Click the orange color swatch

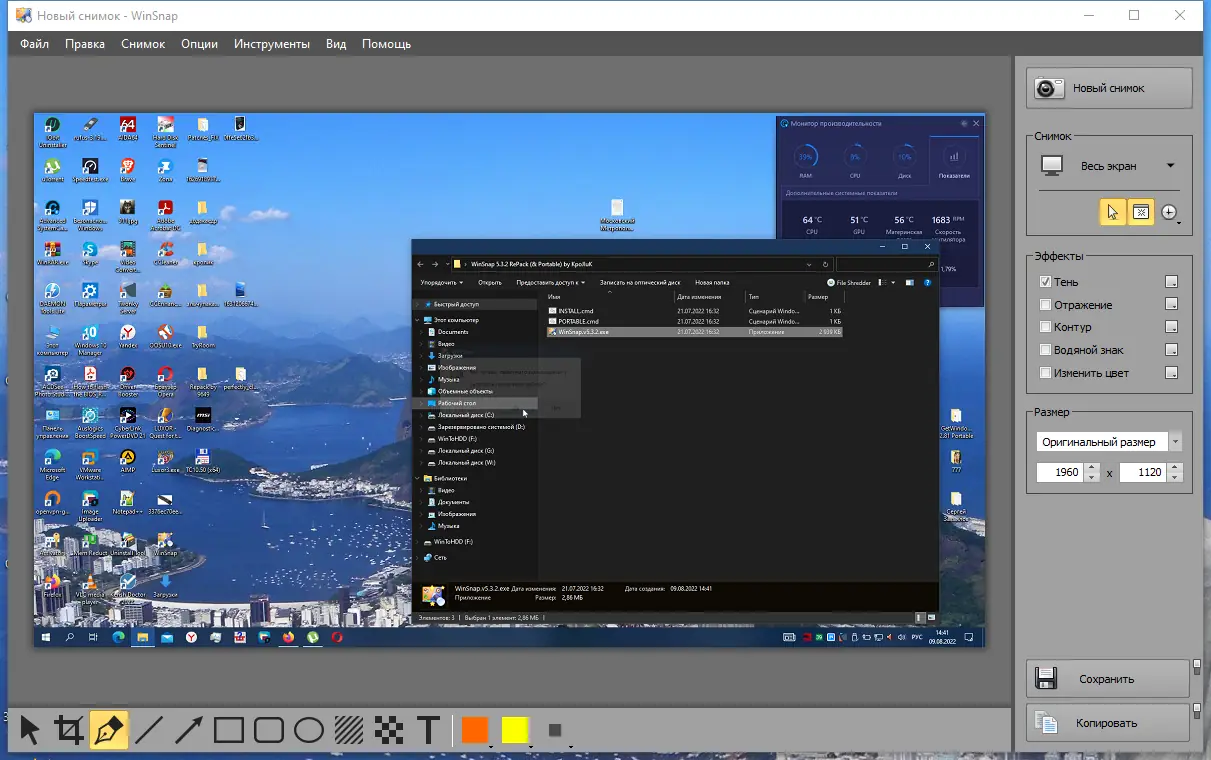pos(475,730)
